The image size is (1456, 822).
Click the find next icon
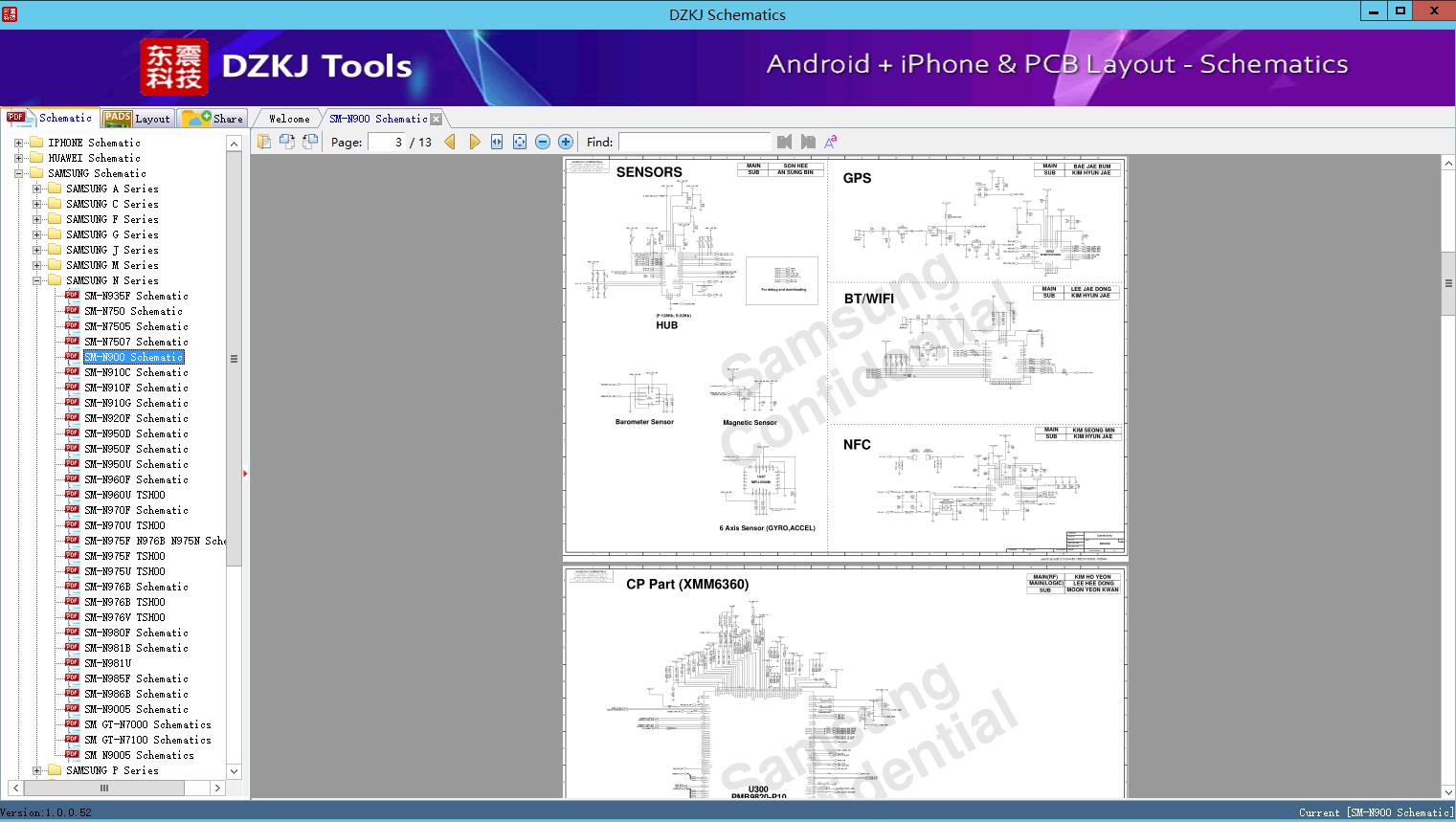point(808,142)
